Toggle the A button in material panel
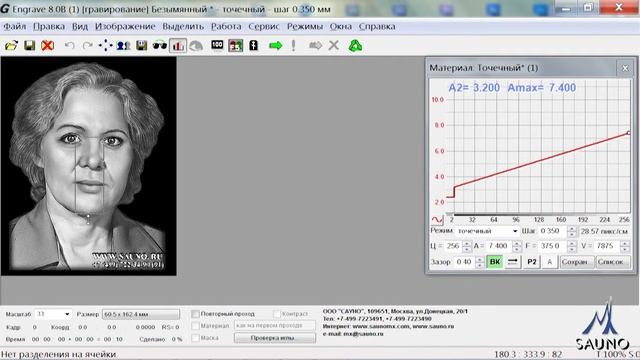 [549, 262]
